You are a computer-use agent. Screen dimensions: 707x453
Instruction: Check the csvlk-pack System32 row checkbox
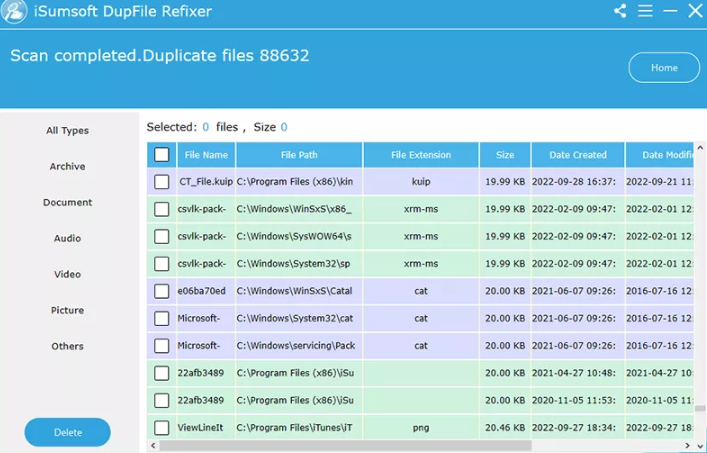161,264
